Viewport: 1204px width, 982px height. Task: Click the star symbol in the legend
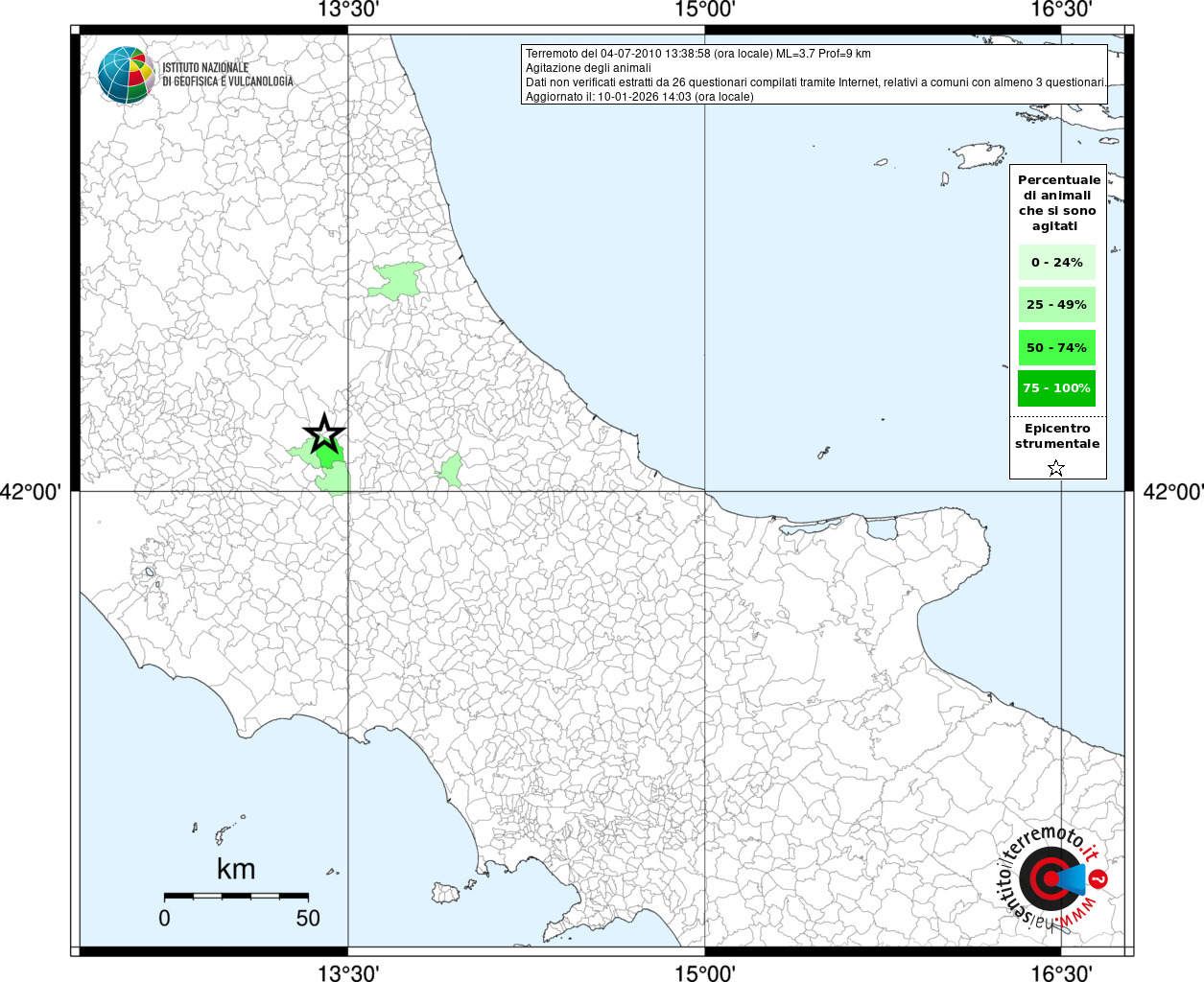tap(1055, 468)
